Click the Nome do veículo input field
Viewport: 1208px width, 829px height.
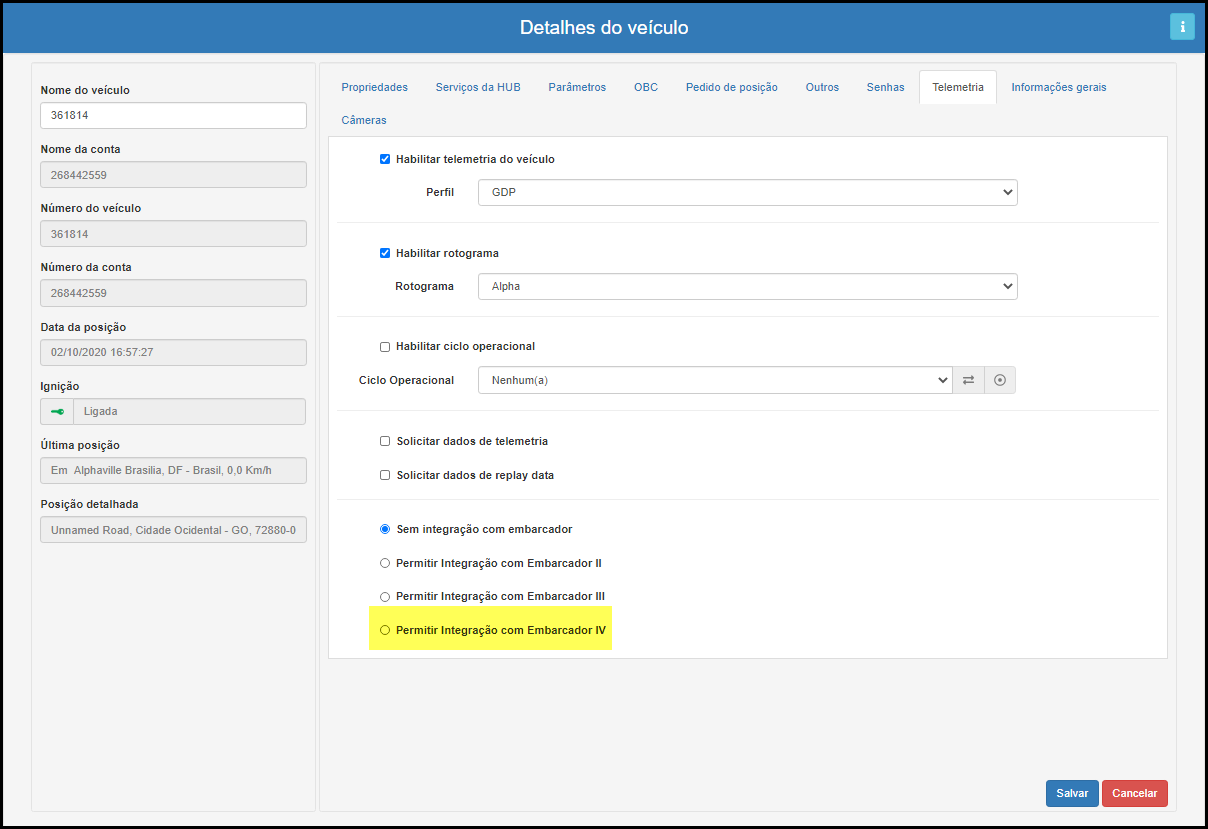tap(173, 115)
